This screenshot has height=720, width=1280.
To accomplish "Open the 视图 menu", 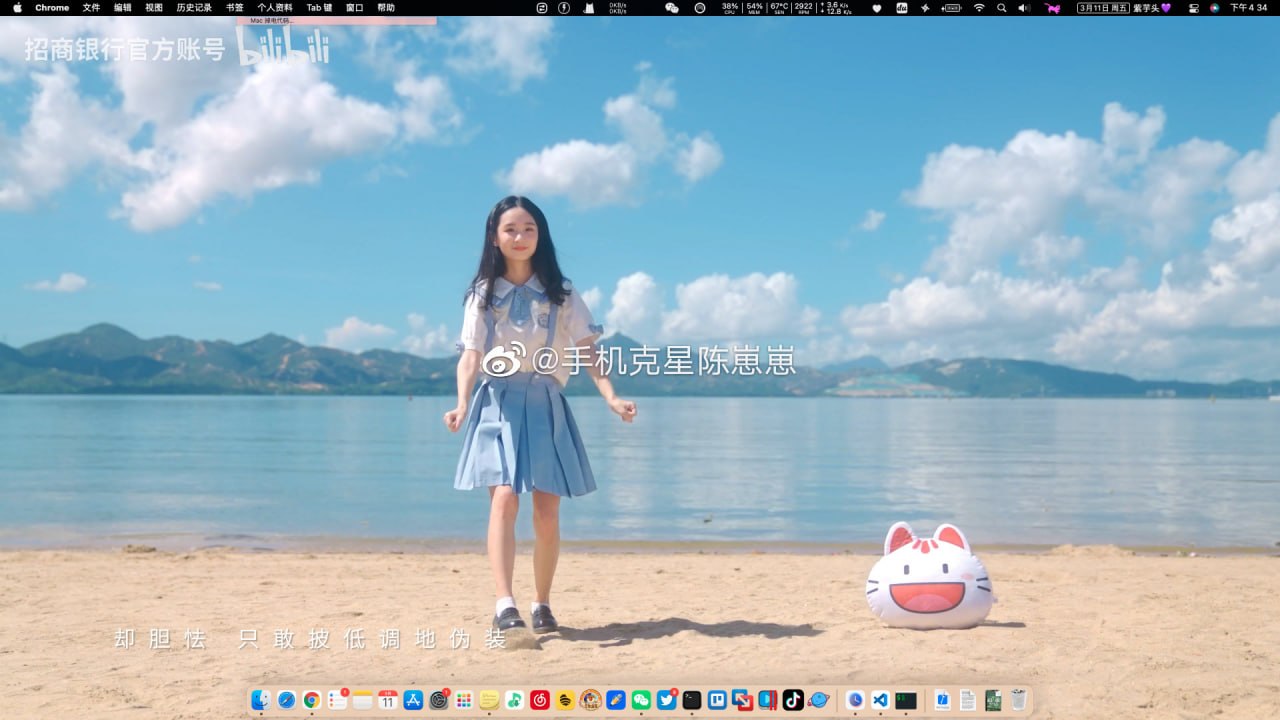I will tap(153, 7).
